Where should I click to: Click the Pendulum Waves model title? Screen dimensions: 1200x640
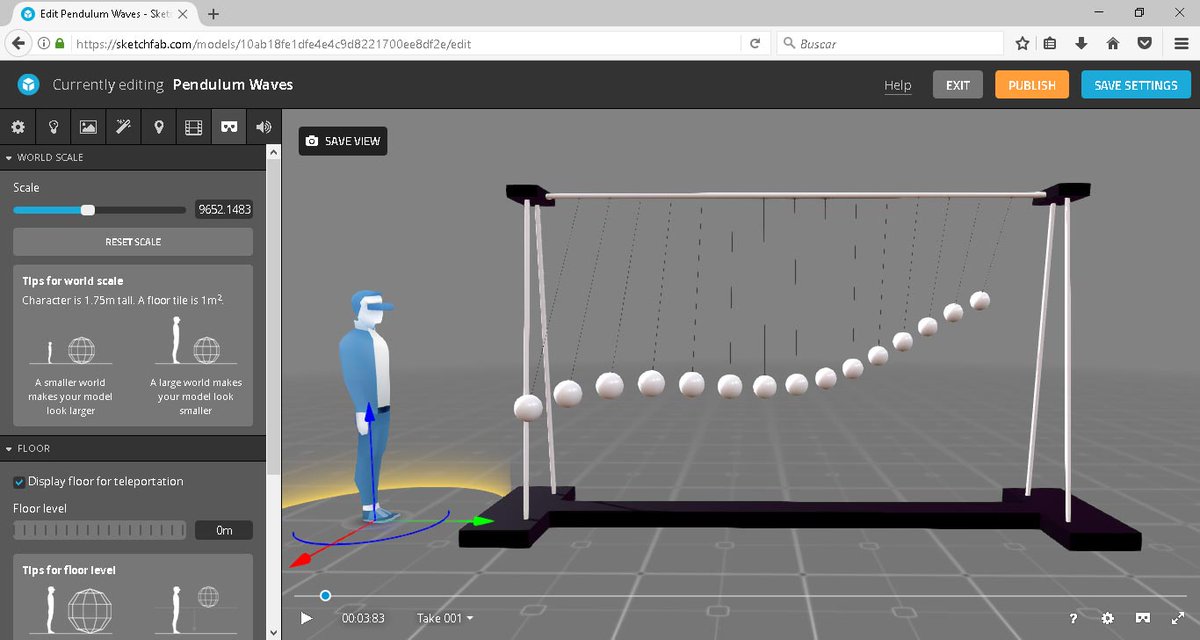coord(233,85)
